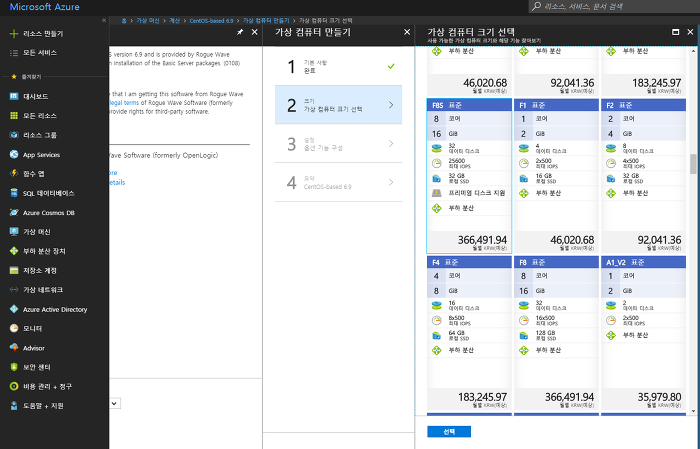Open 리소스 그룹 icon
Screen dimensions: 700x449
14,135
